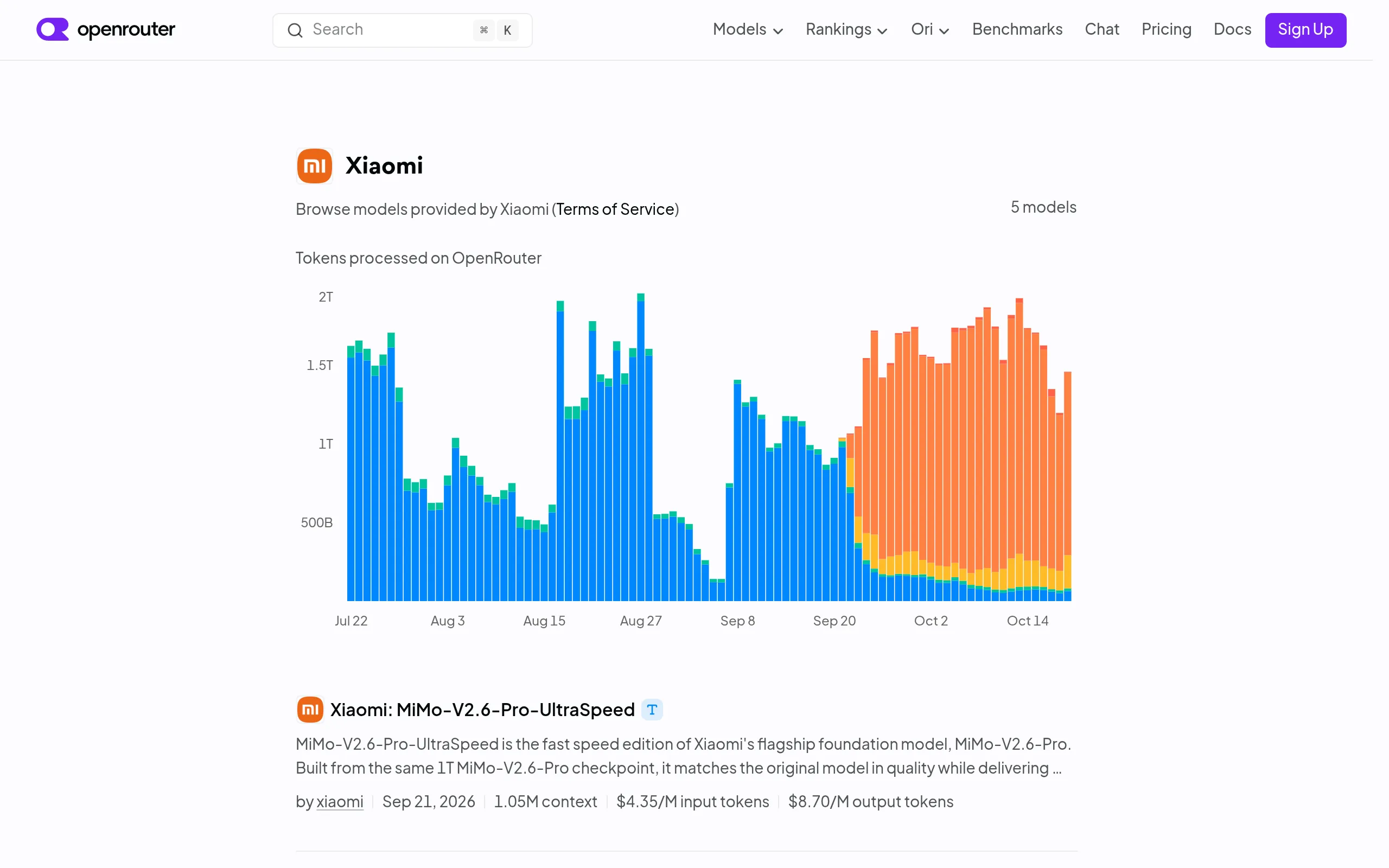Click the '5 models' count text

(x=1043, y=207)
